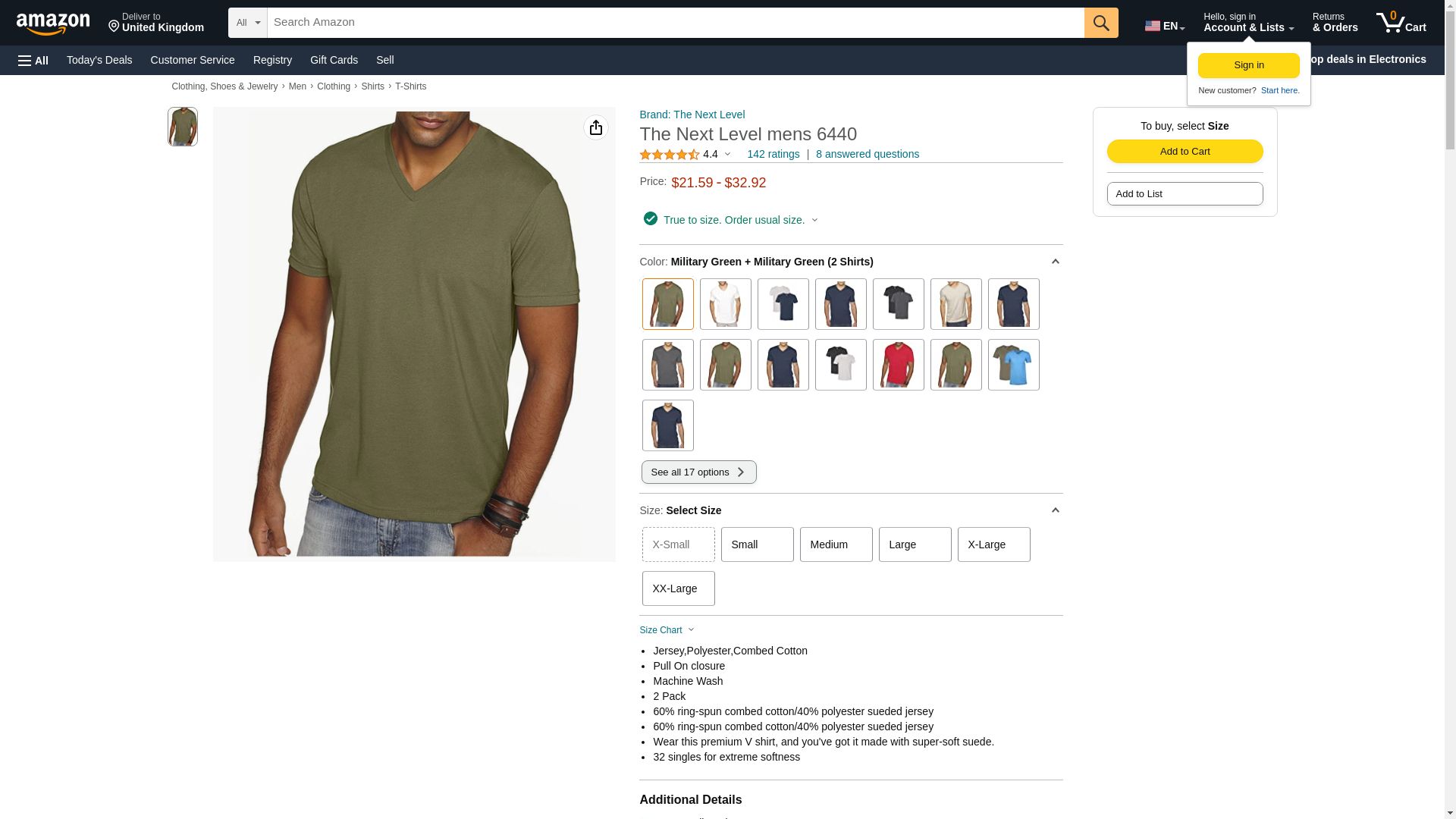Viewport: 1456px width, 819px height.
Task: Click in the Search Amazon field
Action: (676, 23)
